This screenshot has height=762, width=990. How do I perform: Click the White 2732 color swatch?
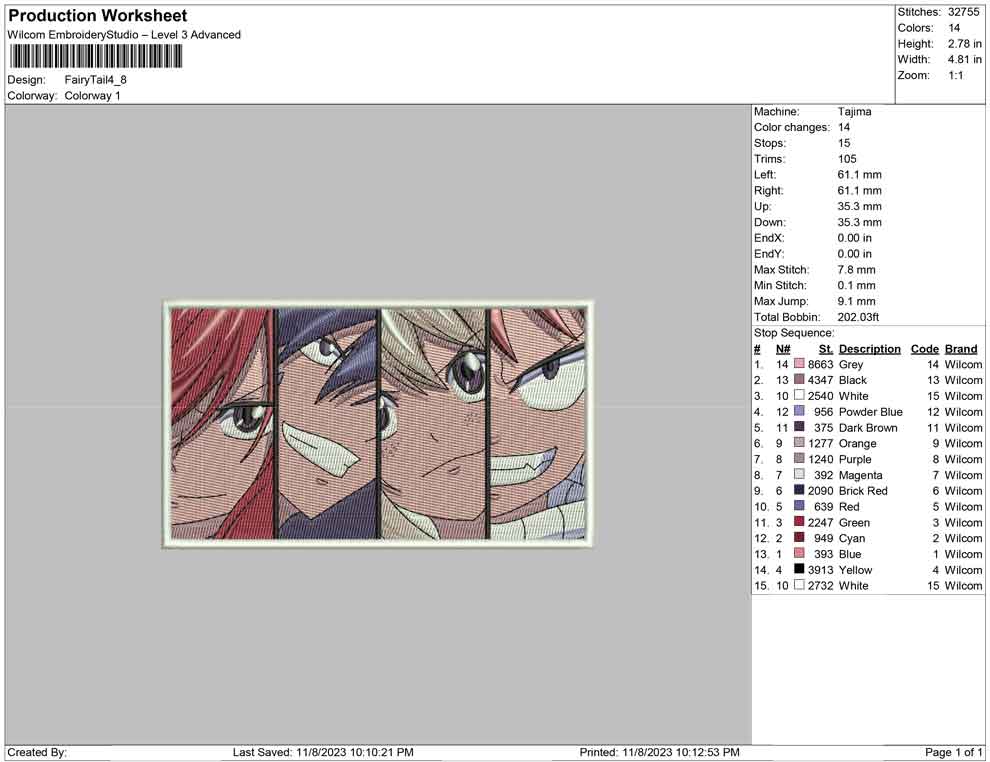(x=799, y=585)
